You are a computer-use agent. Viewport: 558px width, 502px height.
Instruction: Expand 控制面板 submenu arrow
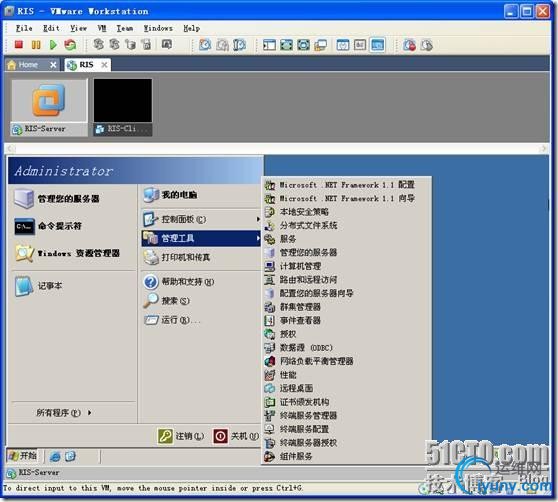258,219
